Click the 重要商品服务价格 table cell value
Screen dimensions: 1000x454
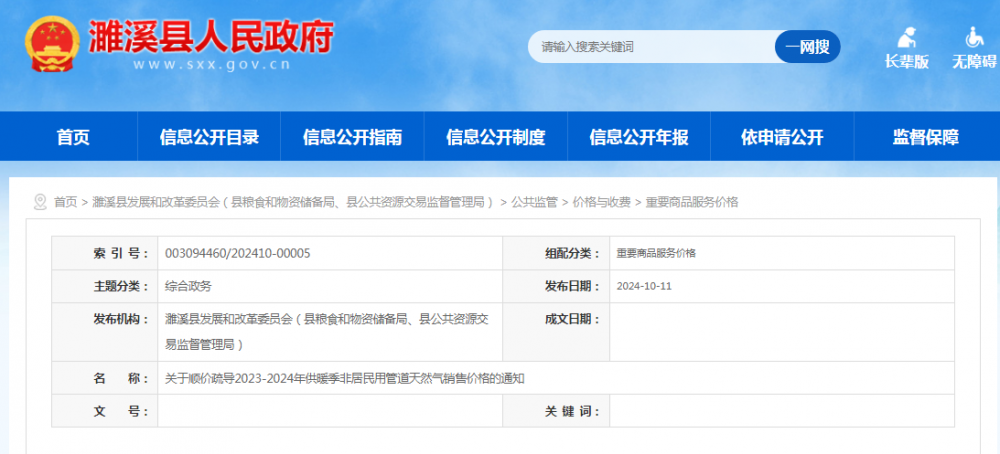(x=656, y=253)
